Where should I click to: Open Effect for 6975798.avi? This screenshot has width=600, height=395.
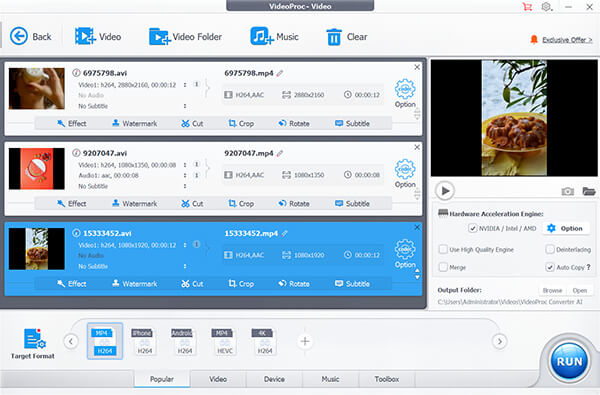tap(72, 123)
